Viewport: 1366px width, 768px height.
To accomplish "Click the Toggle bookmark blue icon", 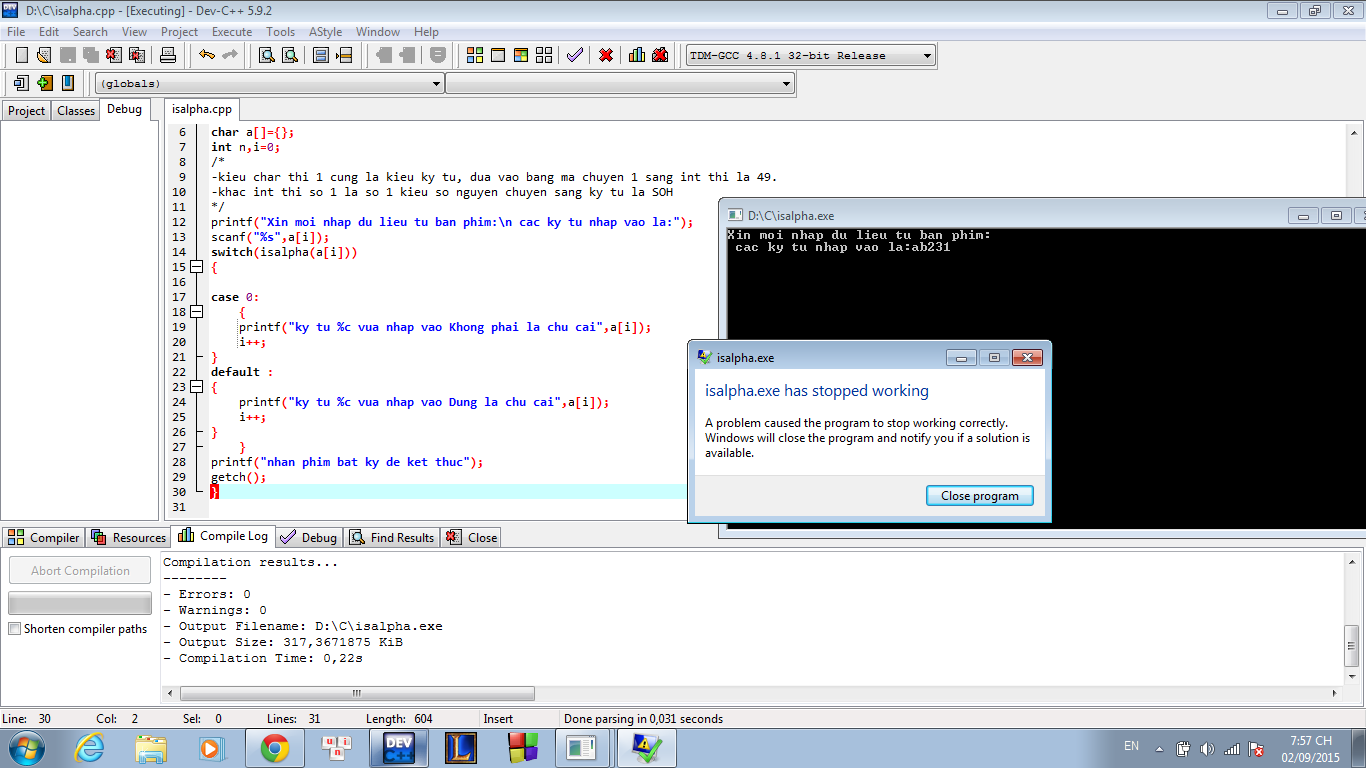I will point(68,83).
